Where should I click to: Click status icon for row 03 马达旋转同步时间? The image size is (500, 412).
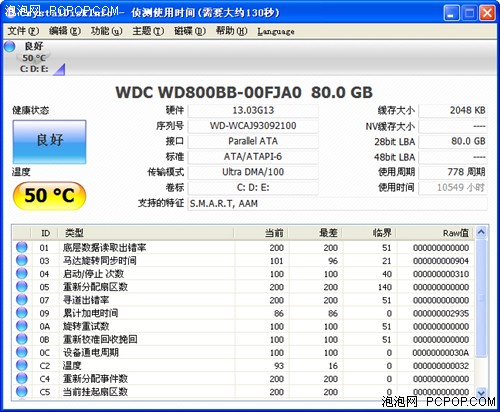(22, 260)
